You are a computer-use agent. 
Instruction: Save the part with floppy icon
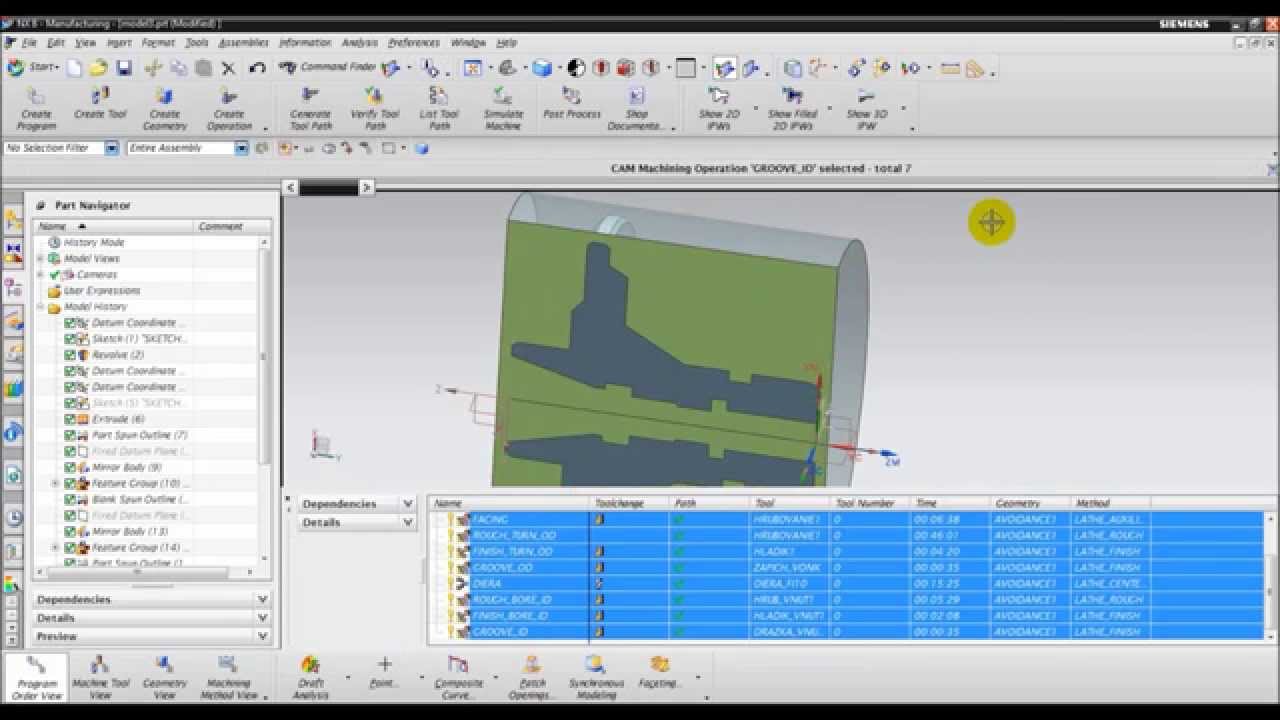[x=124, y=68]
